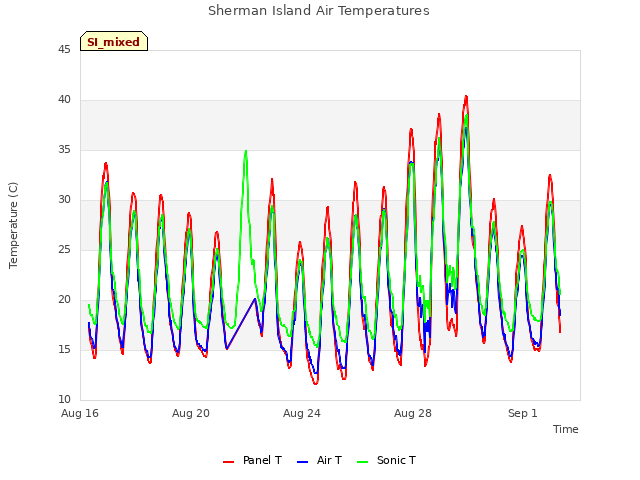
Task: Click the 30 y-axis tick label
Action: pos(64,200)
